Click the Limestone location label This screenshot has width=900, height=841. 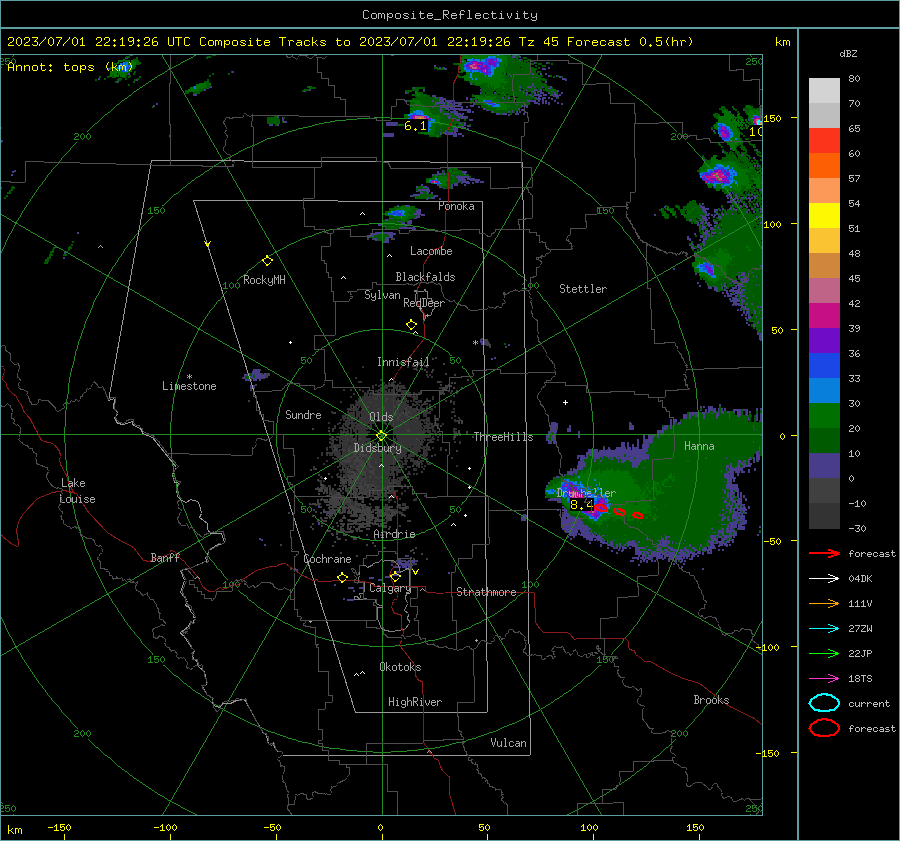coord(189,386)
